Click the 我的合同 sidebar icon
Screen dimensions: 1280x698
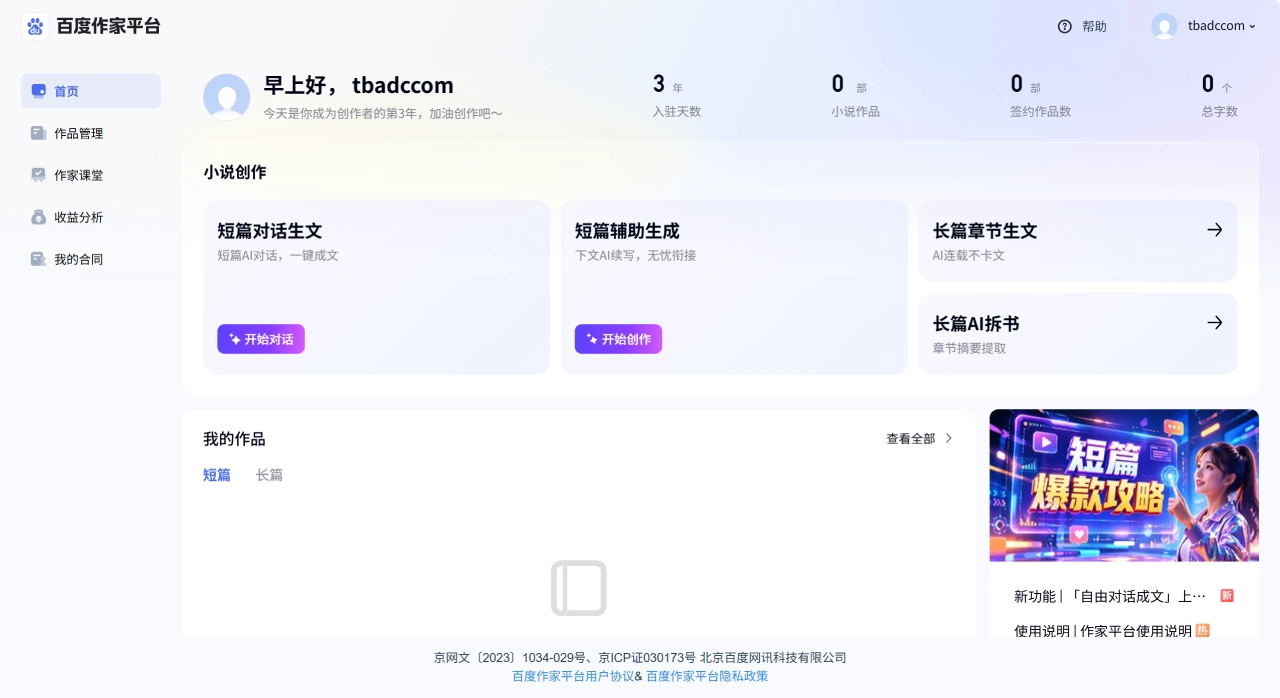click(39, 259)
